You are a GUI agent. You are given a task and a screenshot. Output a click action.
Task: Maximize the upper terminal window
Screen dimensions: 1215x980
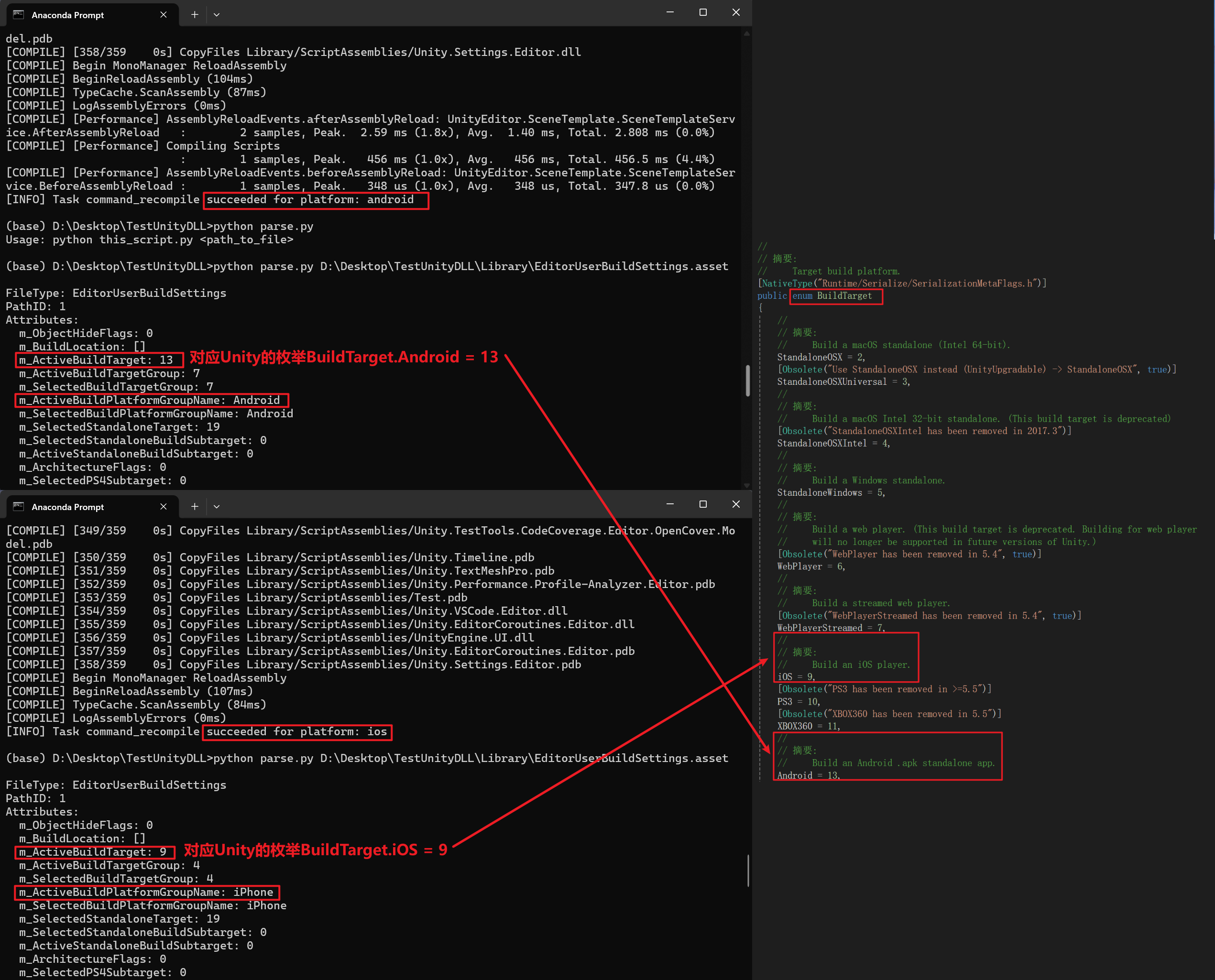pos(703,12)
